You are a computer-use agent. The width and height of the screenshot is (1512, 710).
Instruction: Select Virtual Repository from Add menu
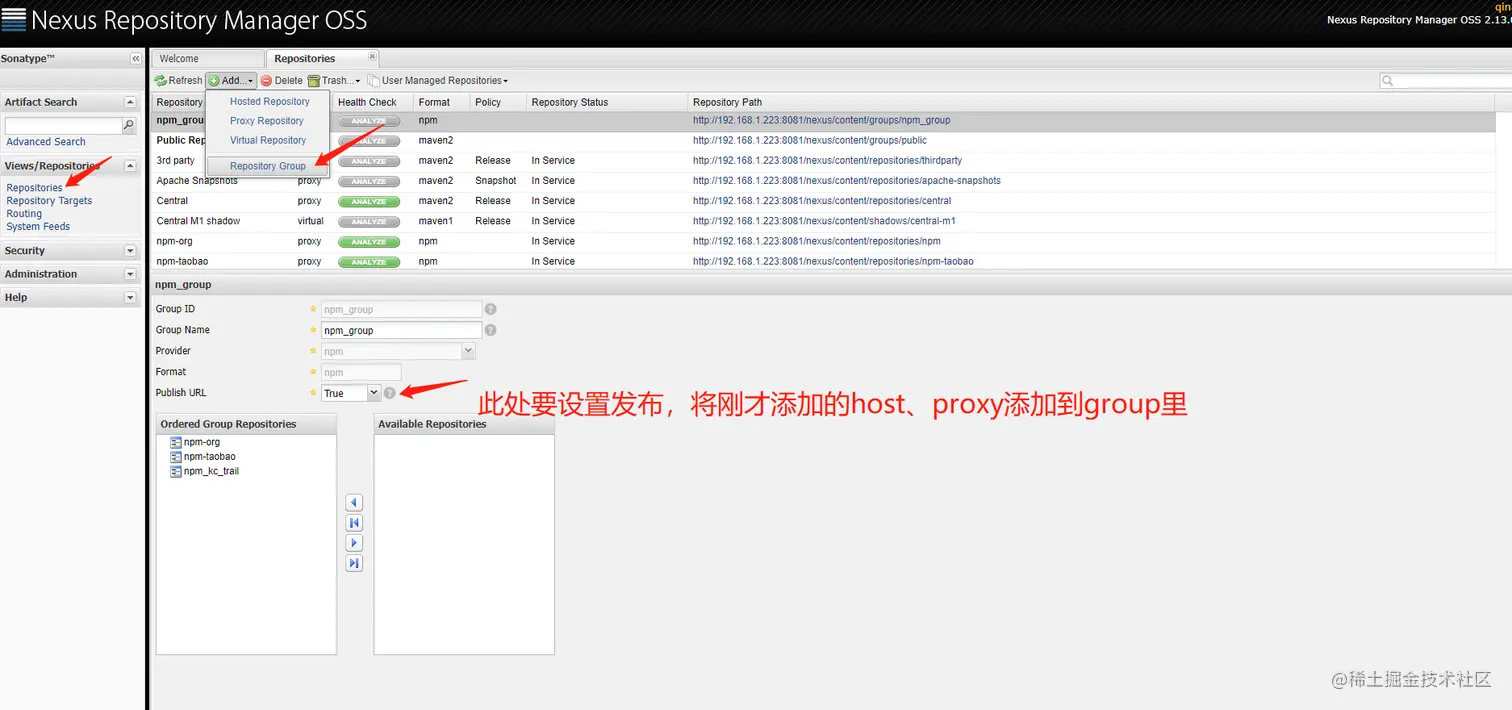coord(267,140)
